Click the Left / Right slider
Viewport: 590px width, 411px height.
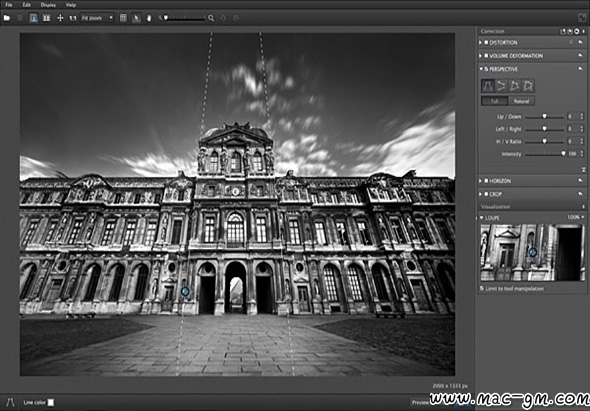click(x=544, y=129)
